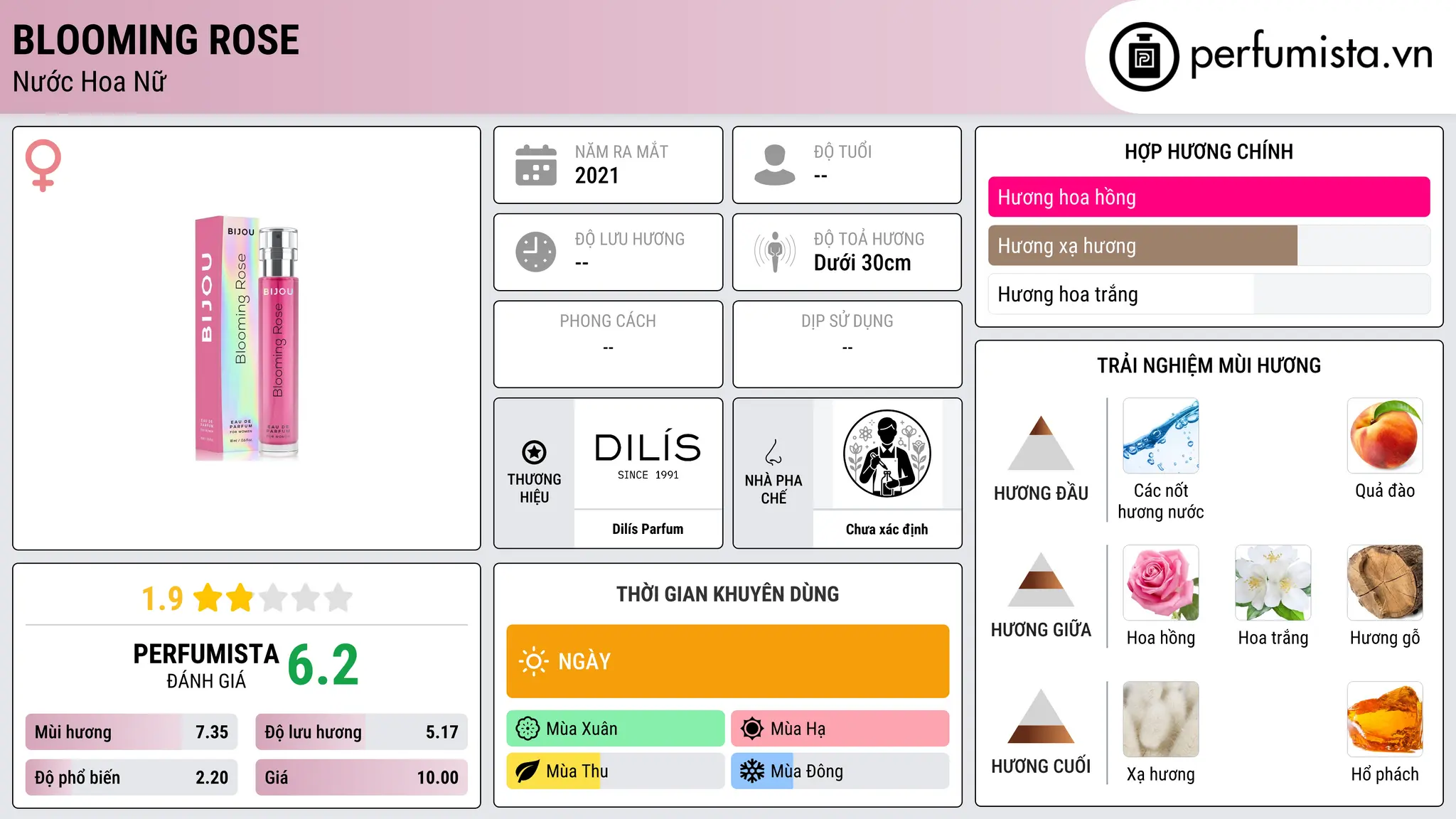Click the Dịp sử dụng card
The height and width of the screenshot is (819, 1456).
[847, 344]
